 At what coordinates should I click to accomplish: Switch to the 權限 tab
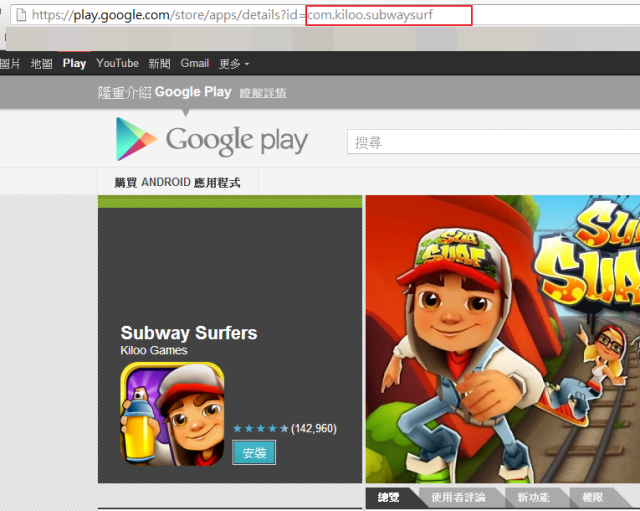pos(592,498)
